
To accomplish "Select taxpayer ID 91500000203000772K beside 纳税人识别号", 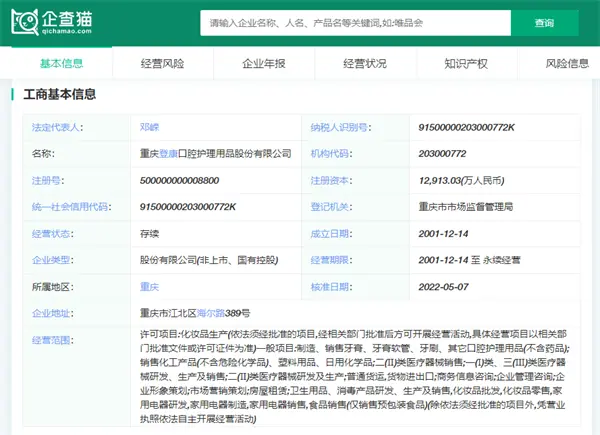I will 466,127.
